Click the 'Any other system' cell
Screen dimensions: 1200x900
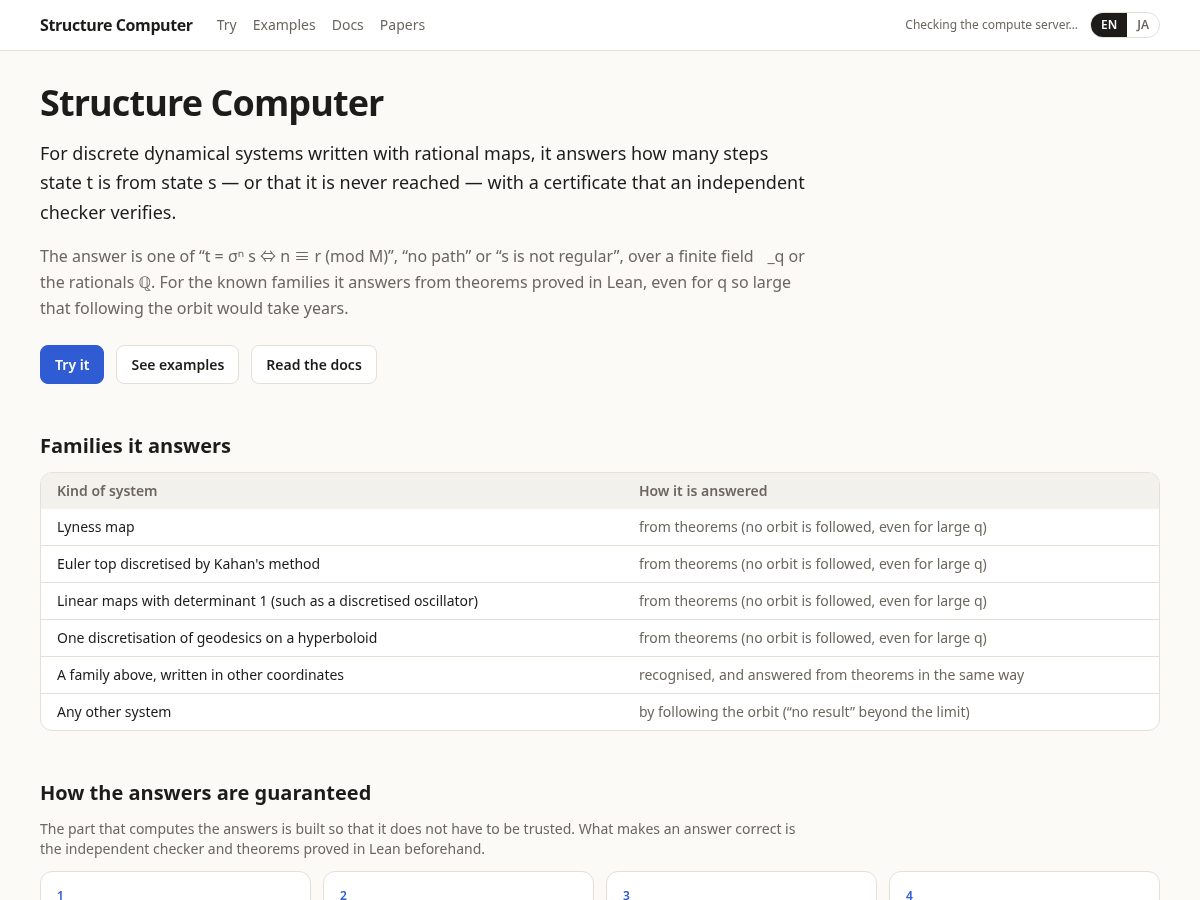tap(332, 712)
